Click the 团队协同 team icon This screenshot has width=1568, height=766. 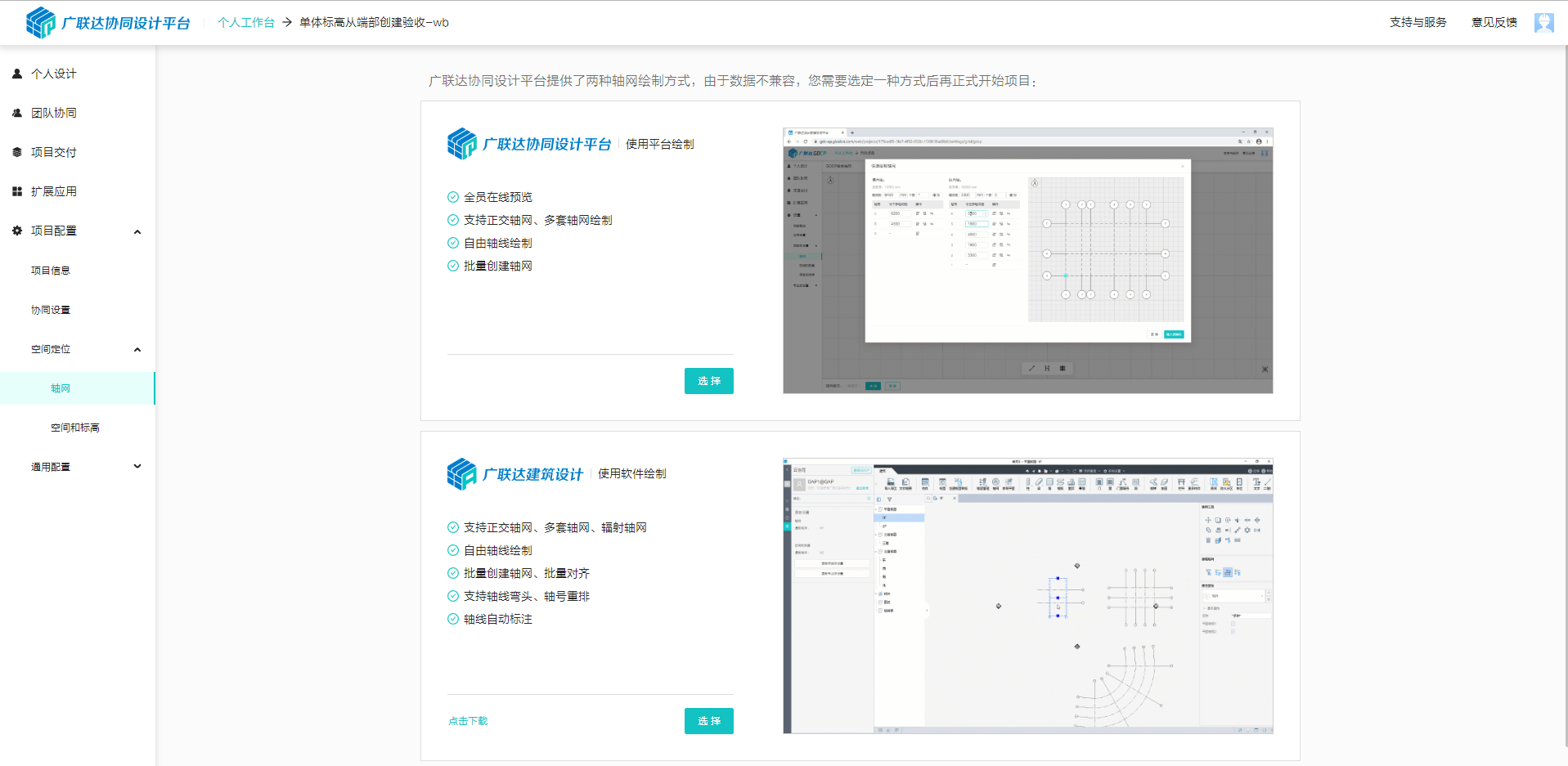click(x=17, y=113)
